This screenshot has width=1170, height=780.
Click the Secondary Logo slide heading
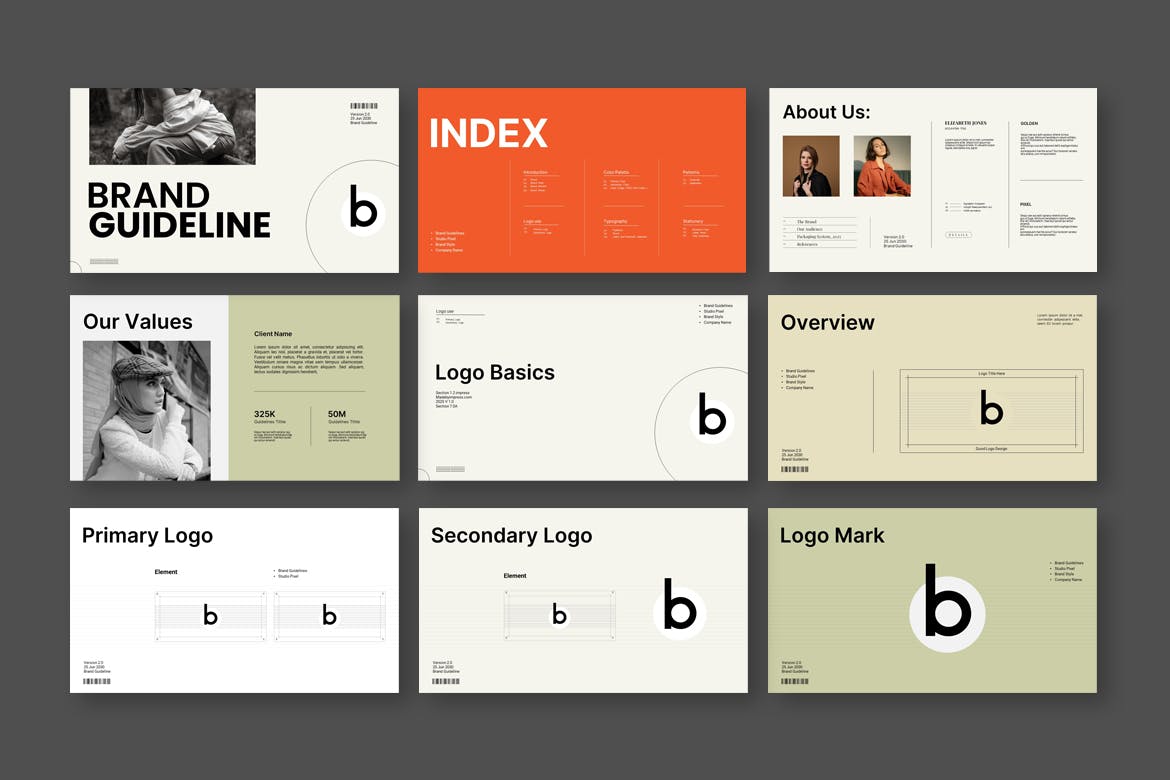click(511, 536)
